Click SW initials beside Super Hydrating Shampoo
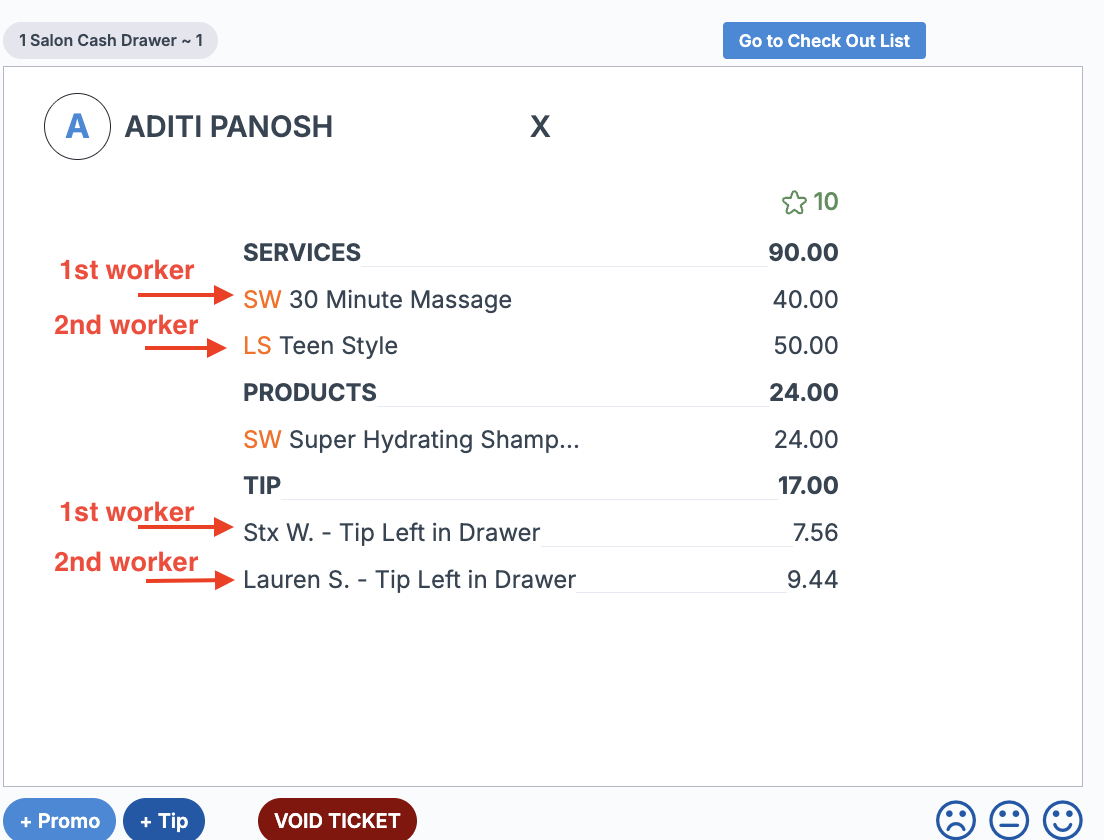The image size is (1104, 840). tap(262, 440)
